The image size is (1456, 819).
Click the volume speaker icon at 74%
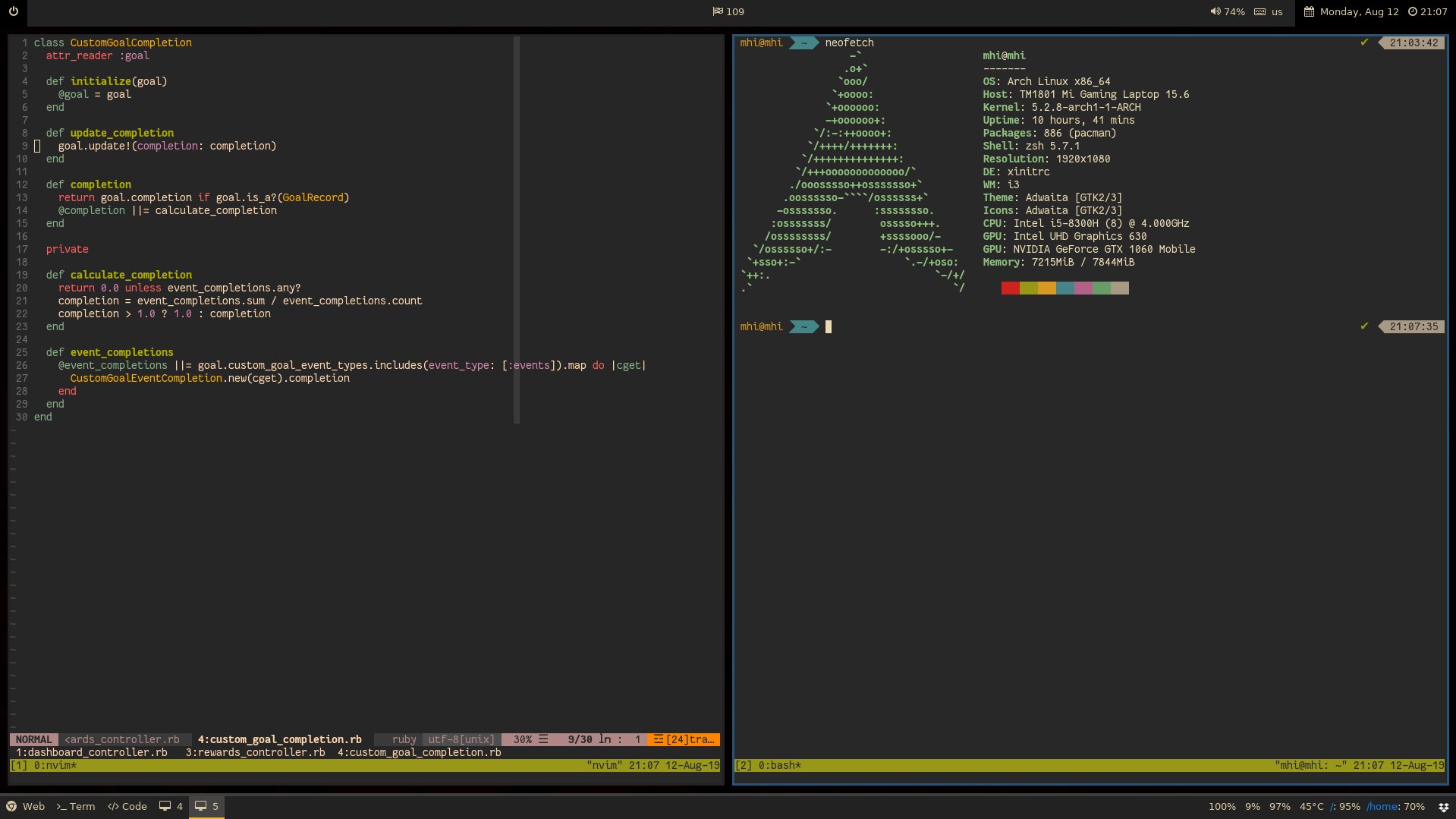1215,11
